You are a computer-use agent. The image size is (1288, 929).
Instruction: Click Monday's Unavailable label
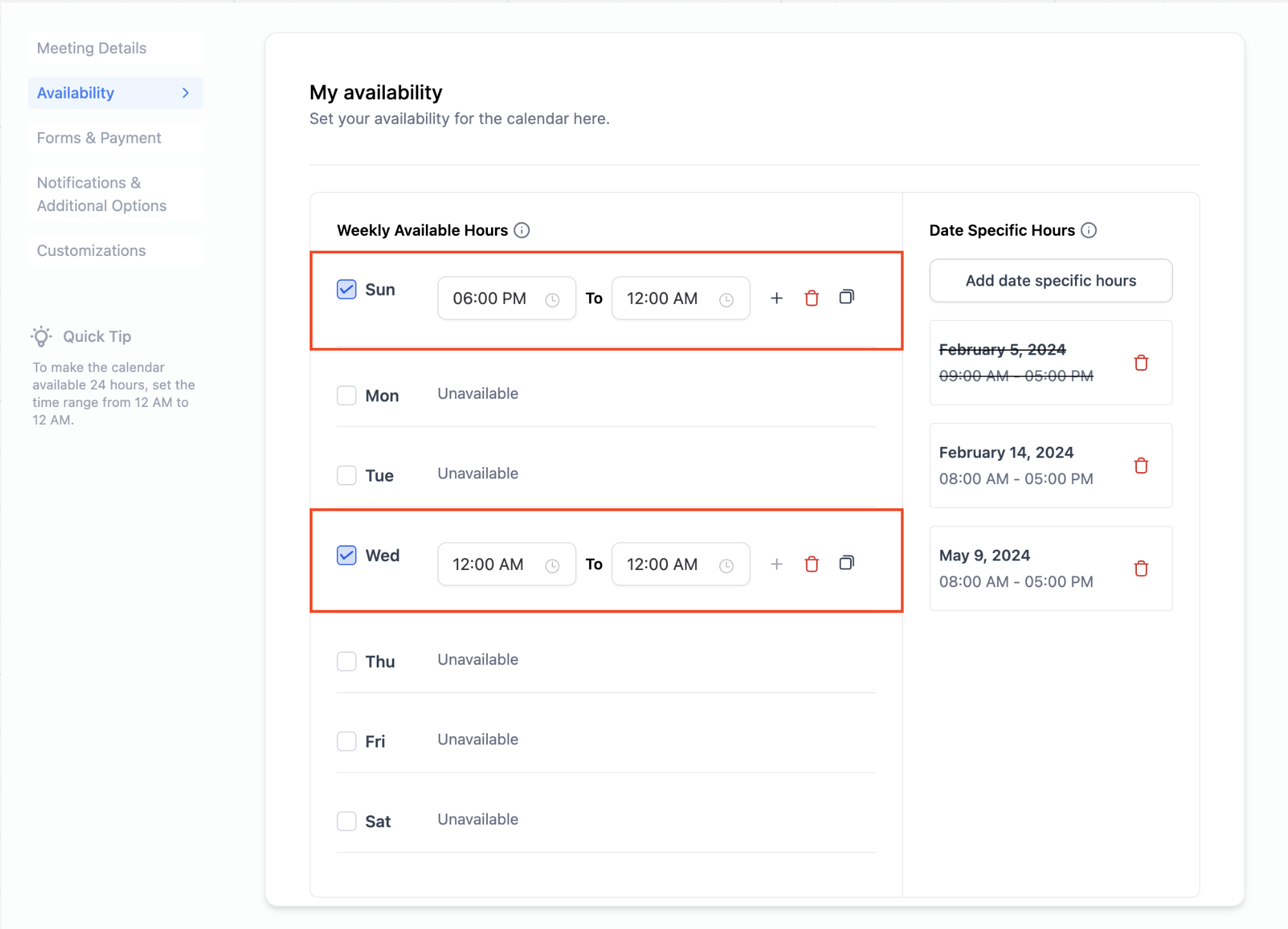click(478, 394)
